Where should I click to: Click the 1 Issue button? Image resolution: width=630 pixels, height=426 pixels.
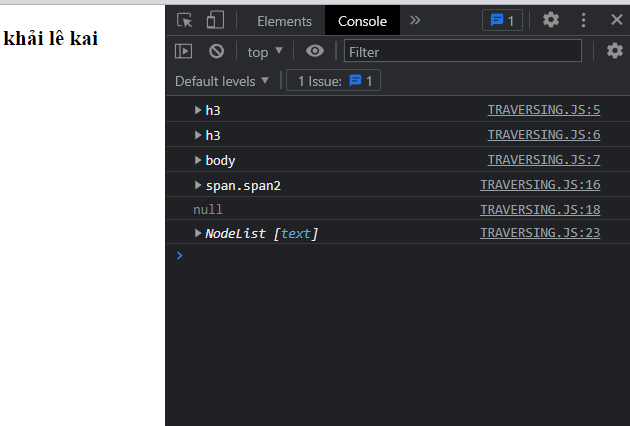333,81
